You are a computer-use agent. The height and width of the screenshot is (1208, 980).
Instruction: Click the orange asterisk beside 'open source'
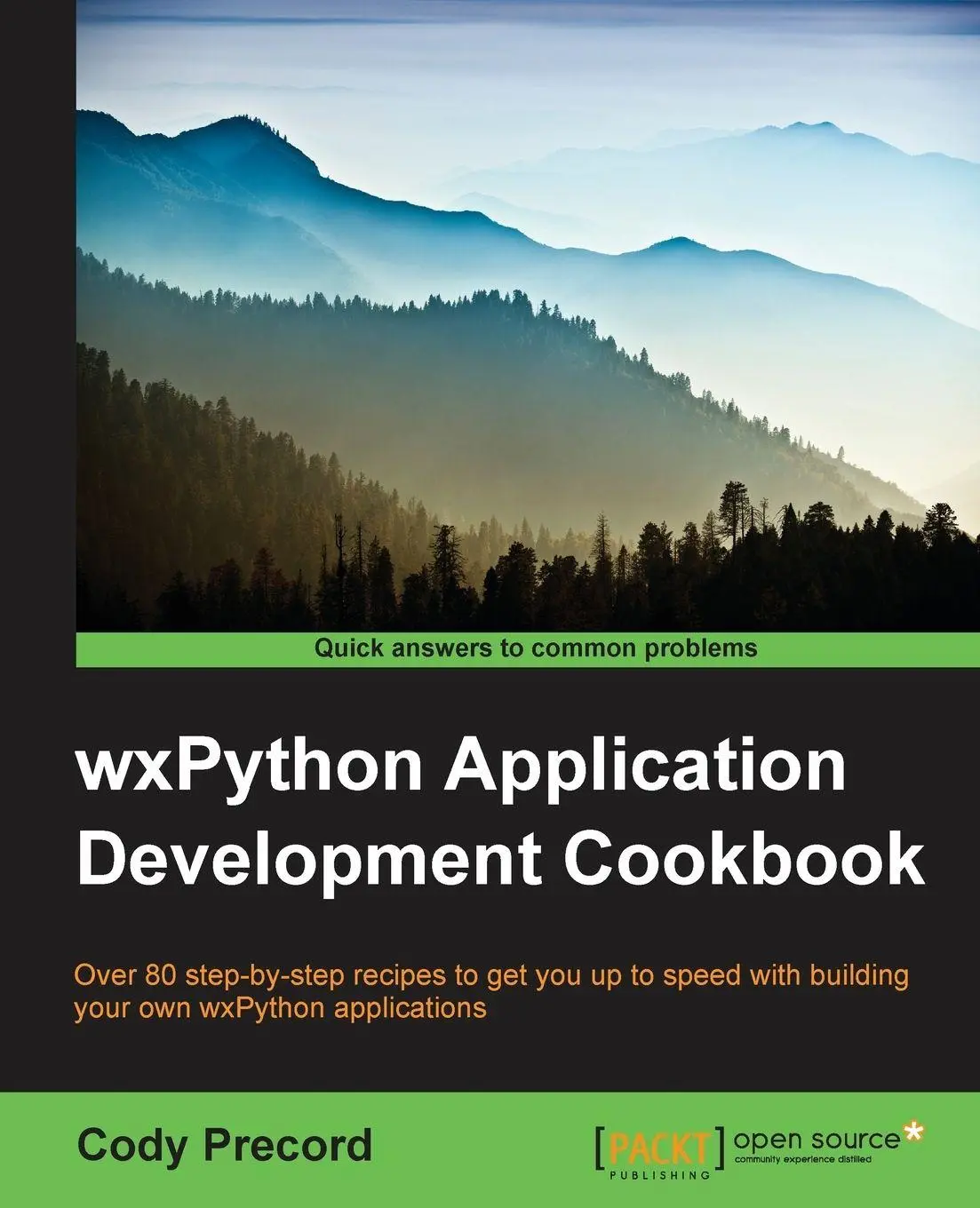(912, 1132)
